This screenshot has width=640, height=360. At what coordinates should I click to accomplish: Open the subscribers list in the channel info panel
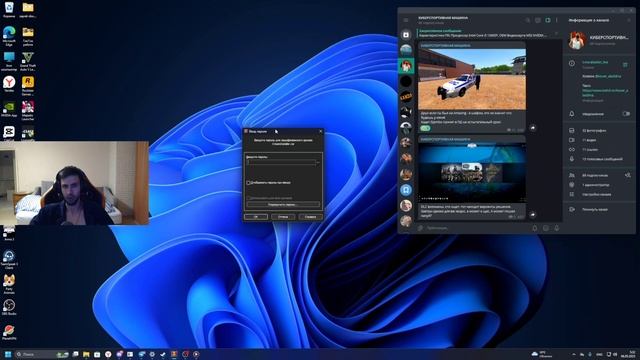(x=594, y=175)
